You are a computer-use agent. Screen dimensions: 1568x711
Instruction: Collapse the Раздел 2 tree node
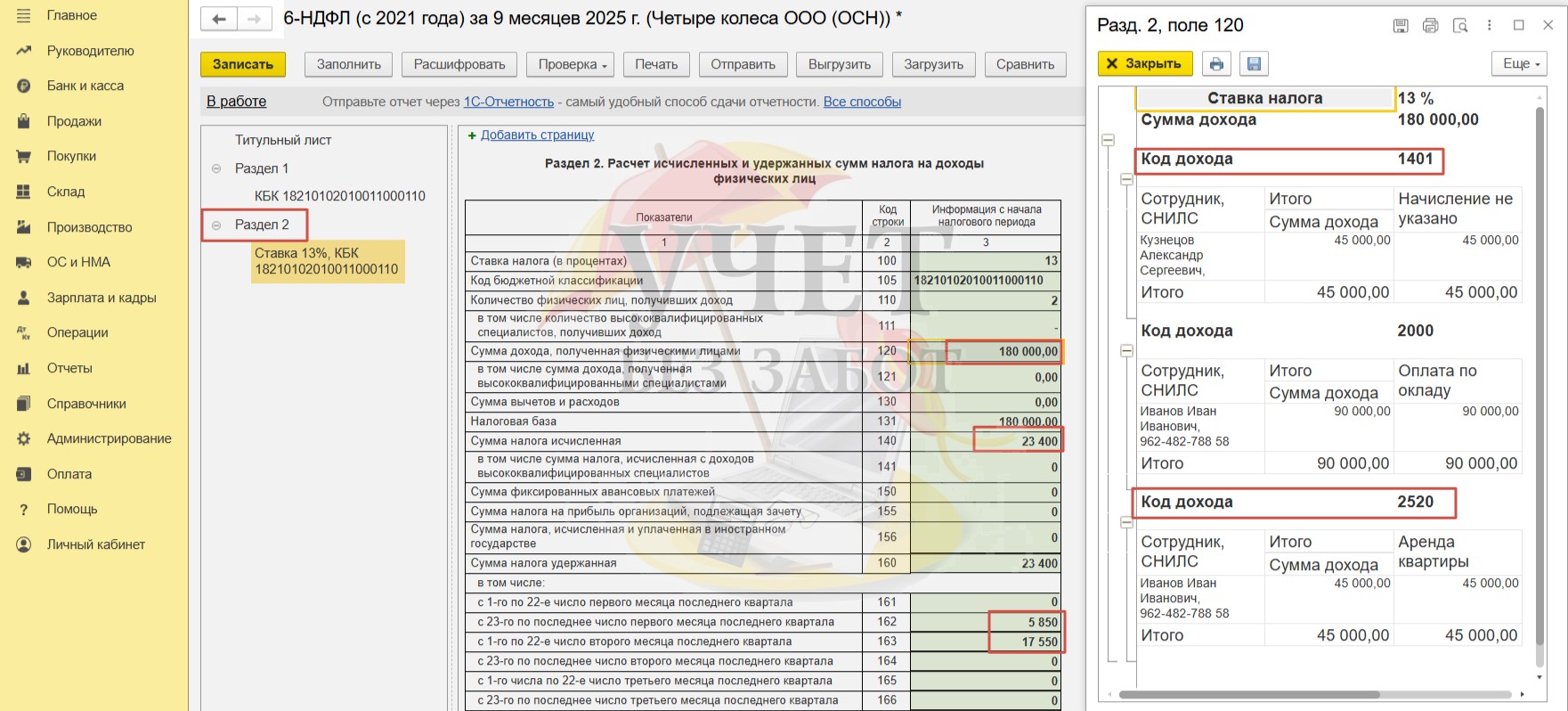(216, 225)
